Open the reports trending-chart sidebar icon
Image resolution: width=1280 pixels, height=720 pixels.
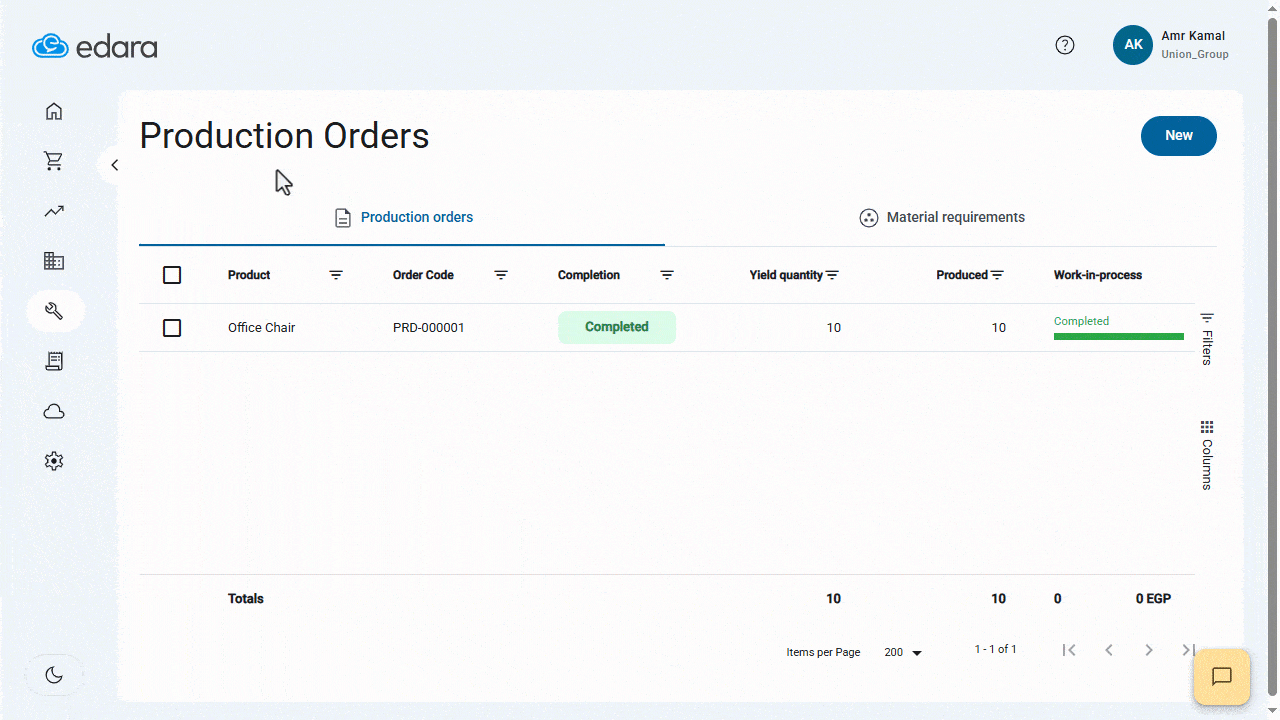(54, 211)
